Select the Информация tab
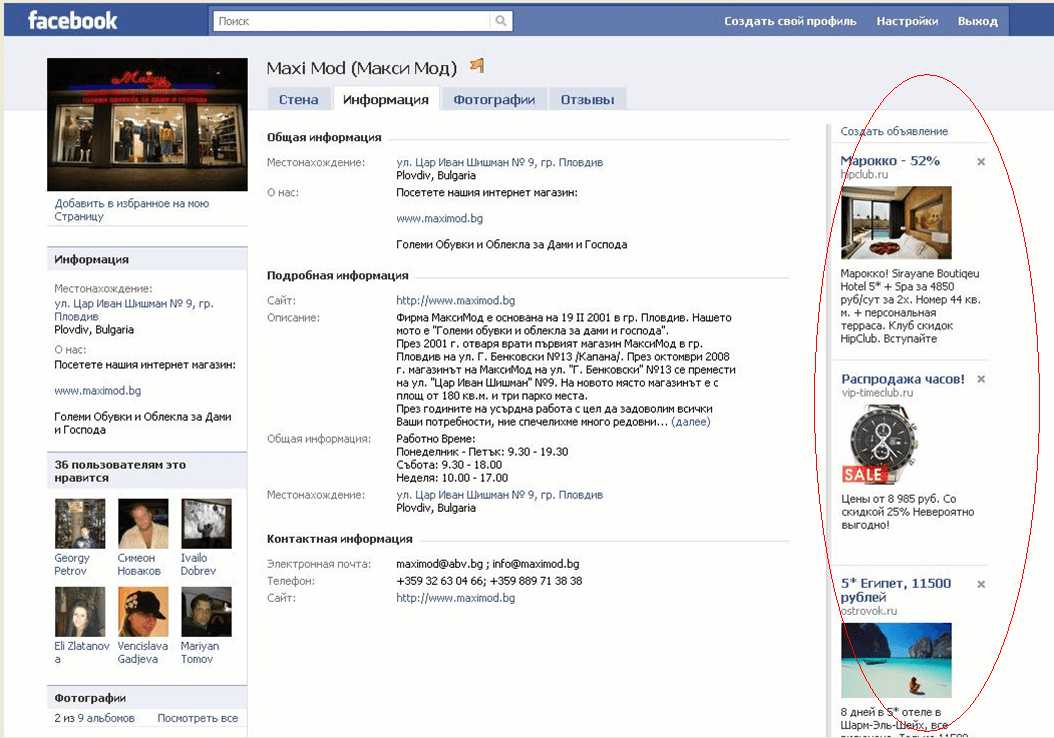Screen dimensions: 1054x738 [386, 99]
